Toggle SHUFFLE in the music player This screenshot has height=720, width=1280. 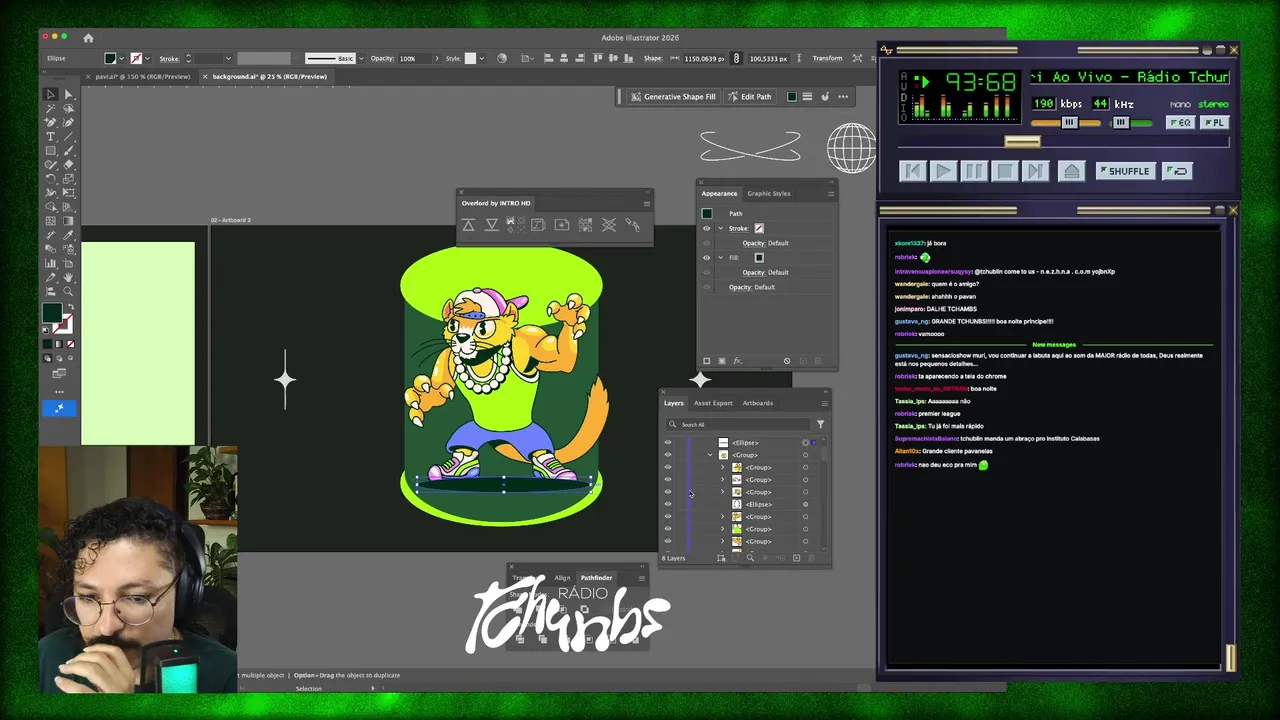1126,171
